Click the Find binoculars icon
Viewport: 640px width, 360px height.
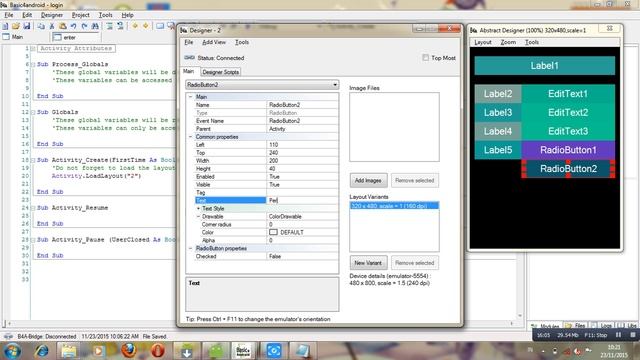[95, 26]
